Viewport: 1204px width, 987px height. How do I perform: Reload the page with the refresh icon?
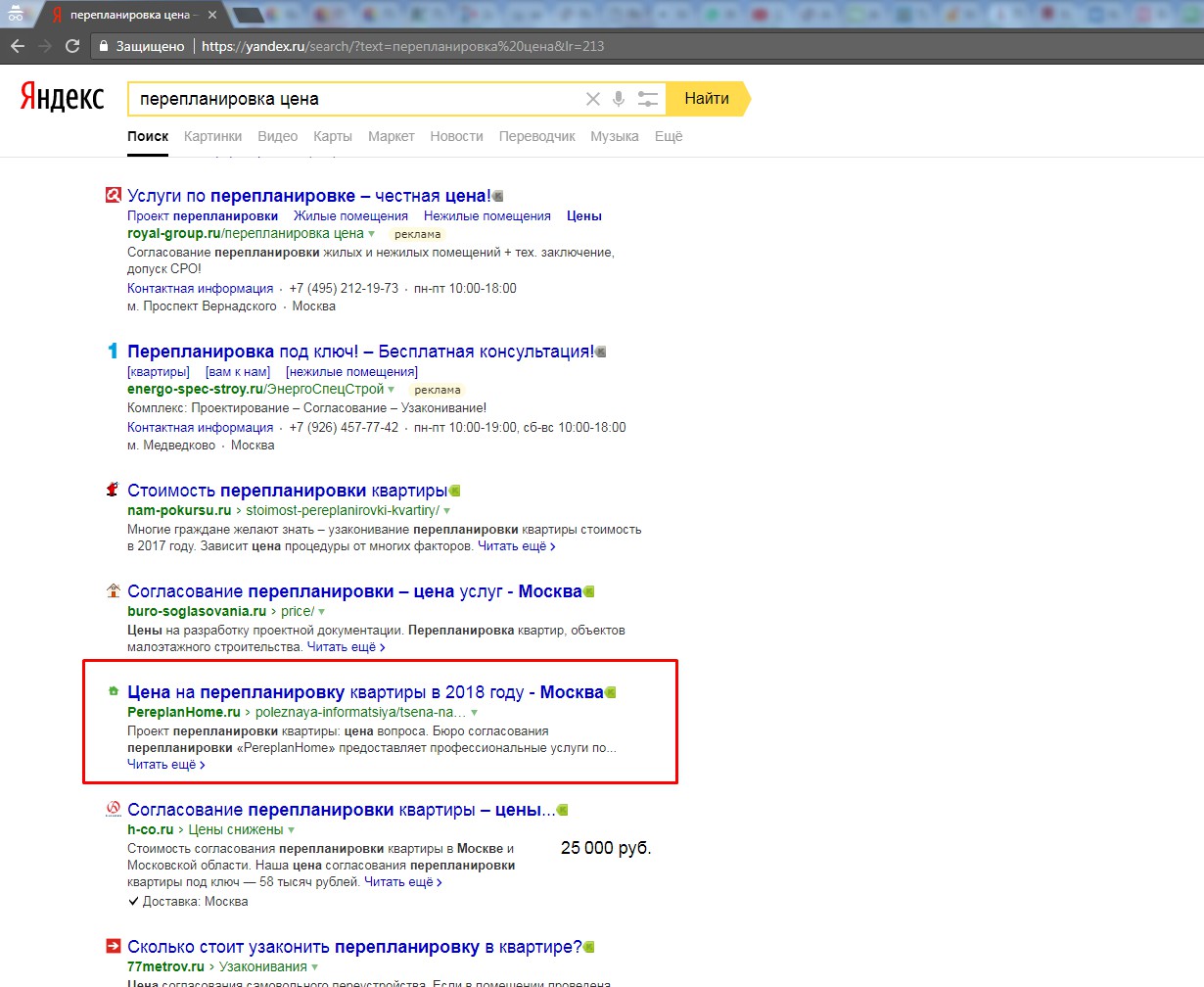[x=72, y=46]
